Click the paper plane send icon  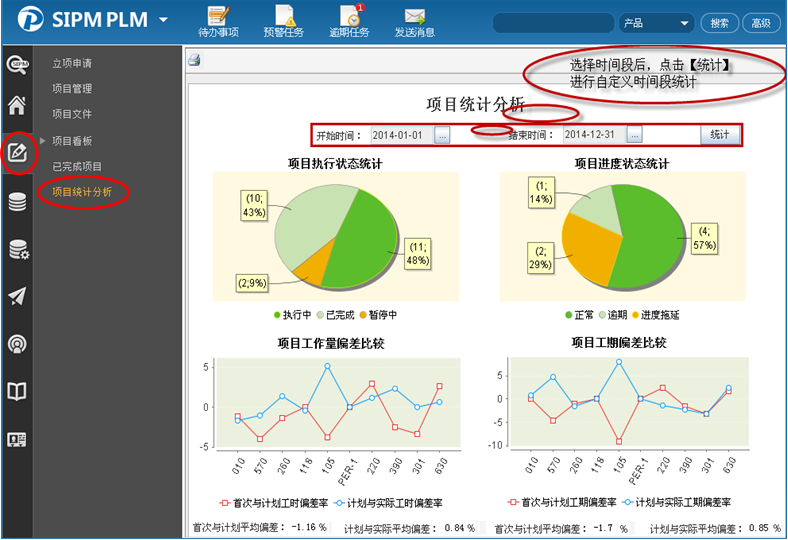coord(16,296)
